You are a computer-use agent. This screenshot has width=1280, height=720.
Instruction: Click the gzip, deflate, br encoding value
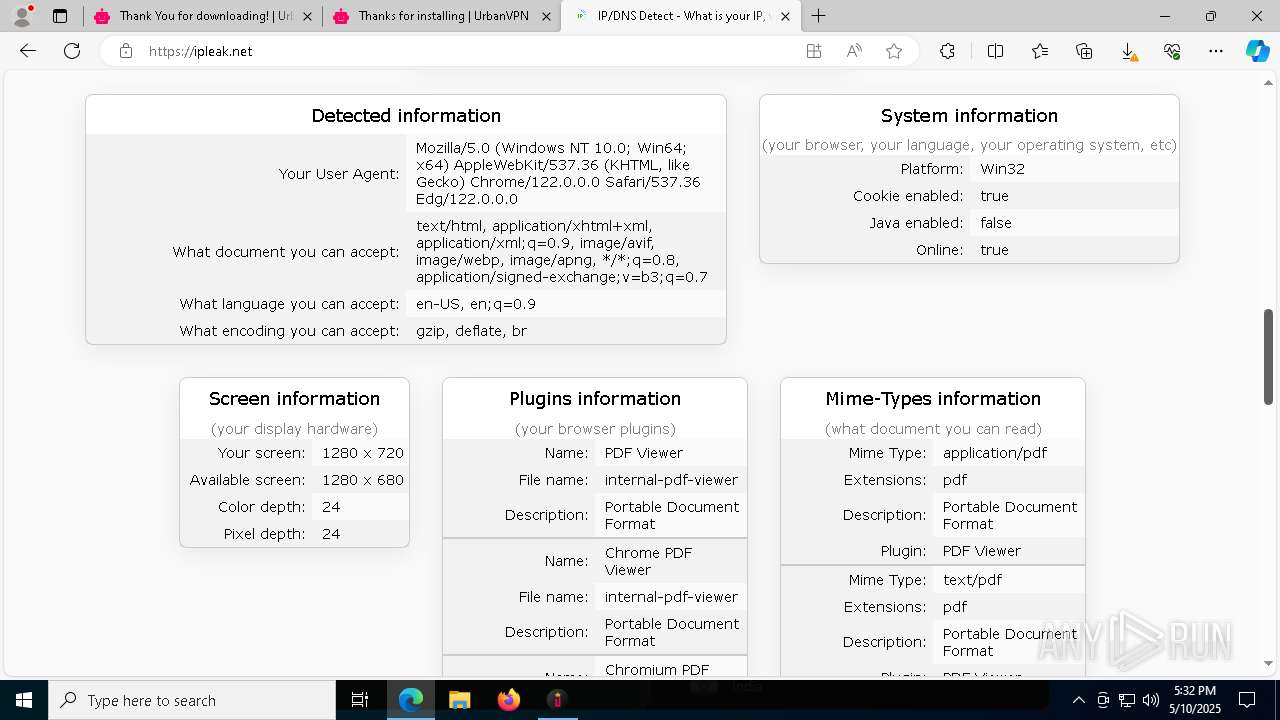click(x=471, y=331)
